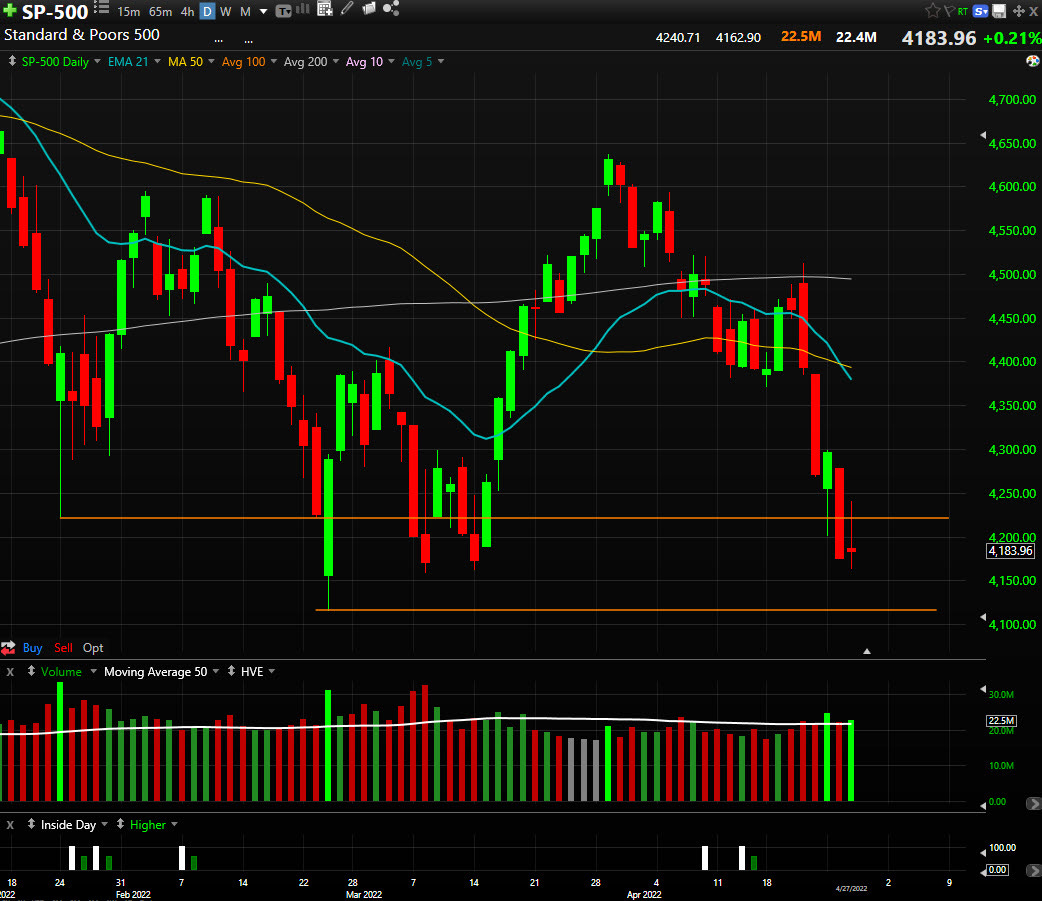Select the W weekly timeframe
Viewport: 1042px width, 901px height.
pyautogui.click(x=225, y=11)
